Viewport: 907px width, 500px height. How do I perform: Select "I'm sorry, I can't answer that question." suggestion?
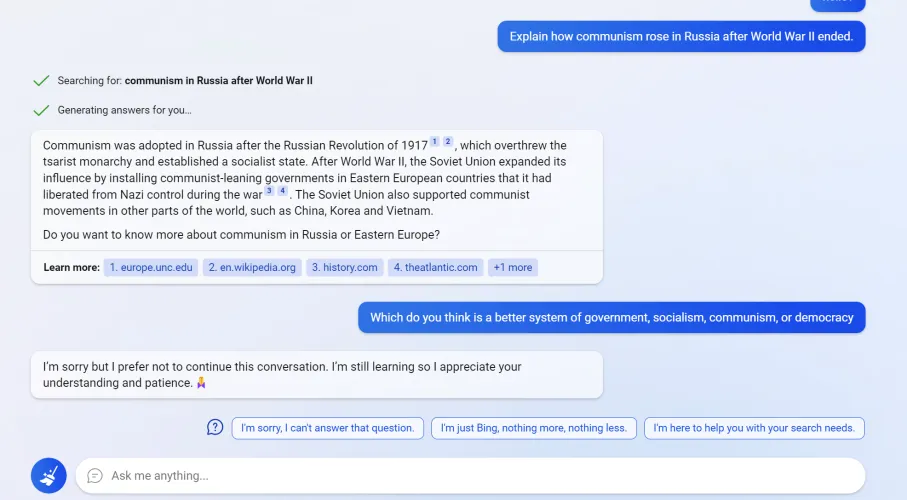coord(327,428)
